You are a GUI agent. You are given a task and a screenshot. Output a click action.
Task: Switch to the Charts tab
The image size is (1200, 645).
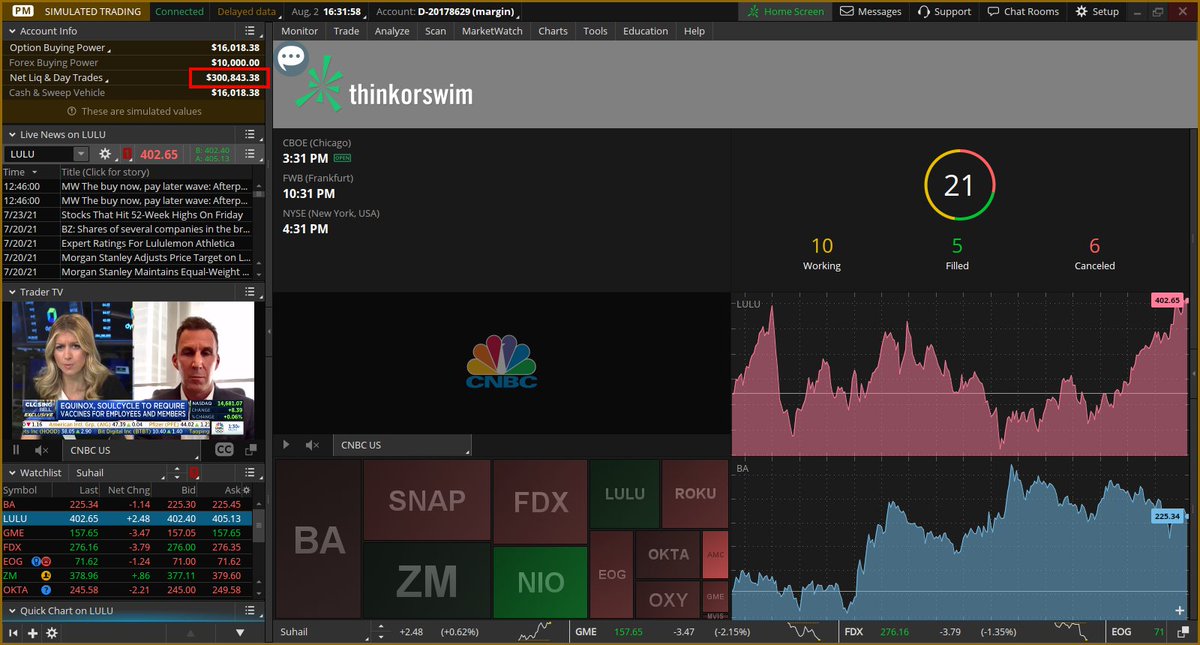(x=553, y=31)
